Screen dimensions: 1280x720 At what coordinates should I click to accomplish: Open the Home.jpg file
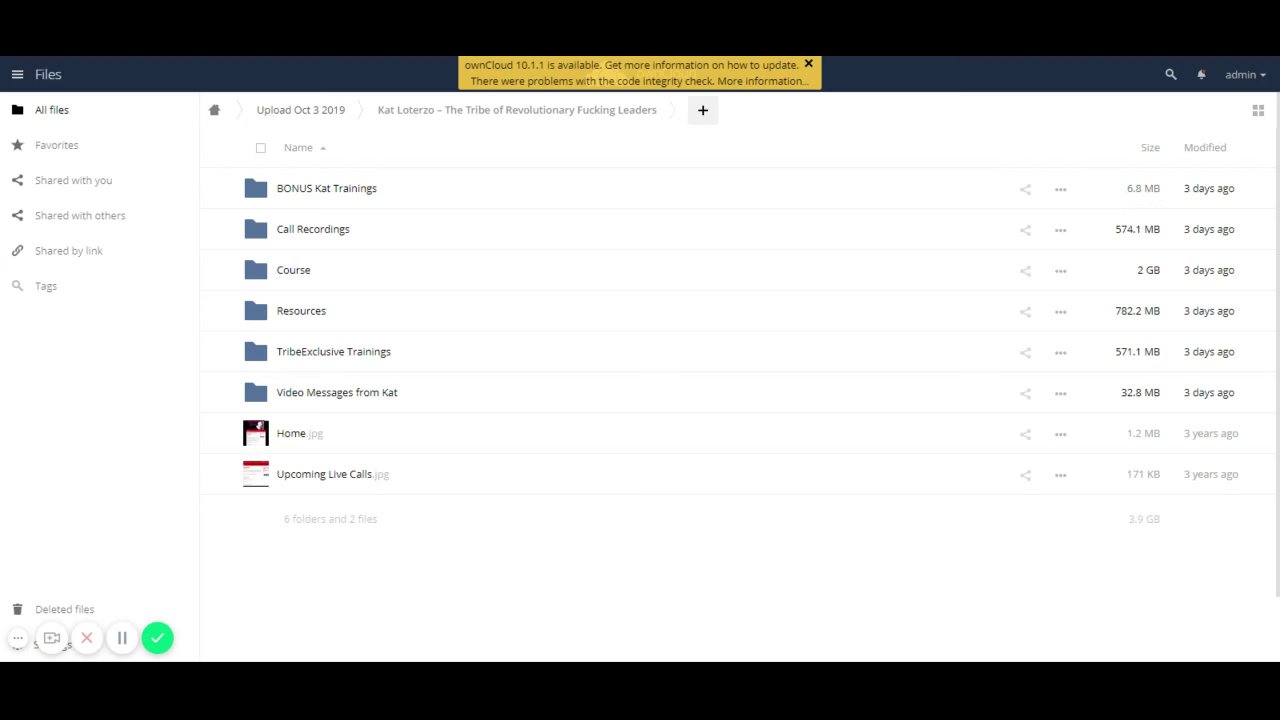(x=299, y=433)
